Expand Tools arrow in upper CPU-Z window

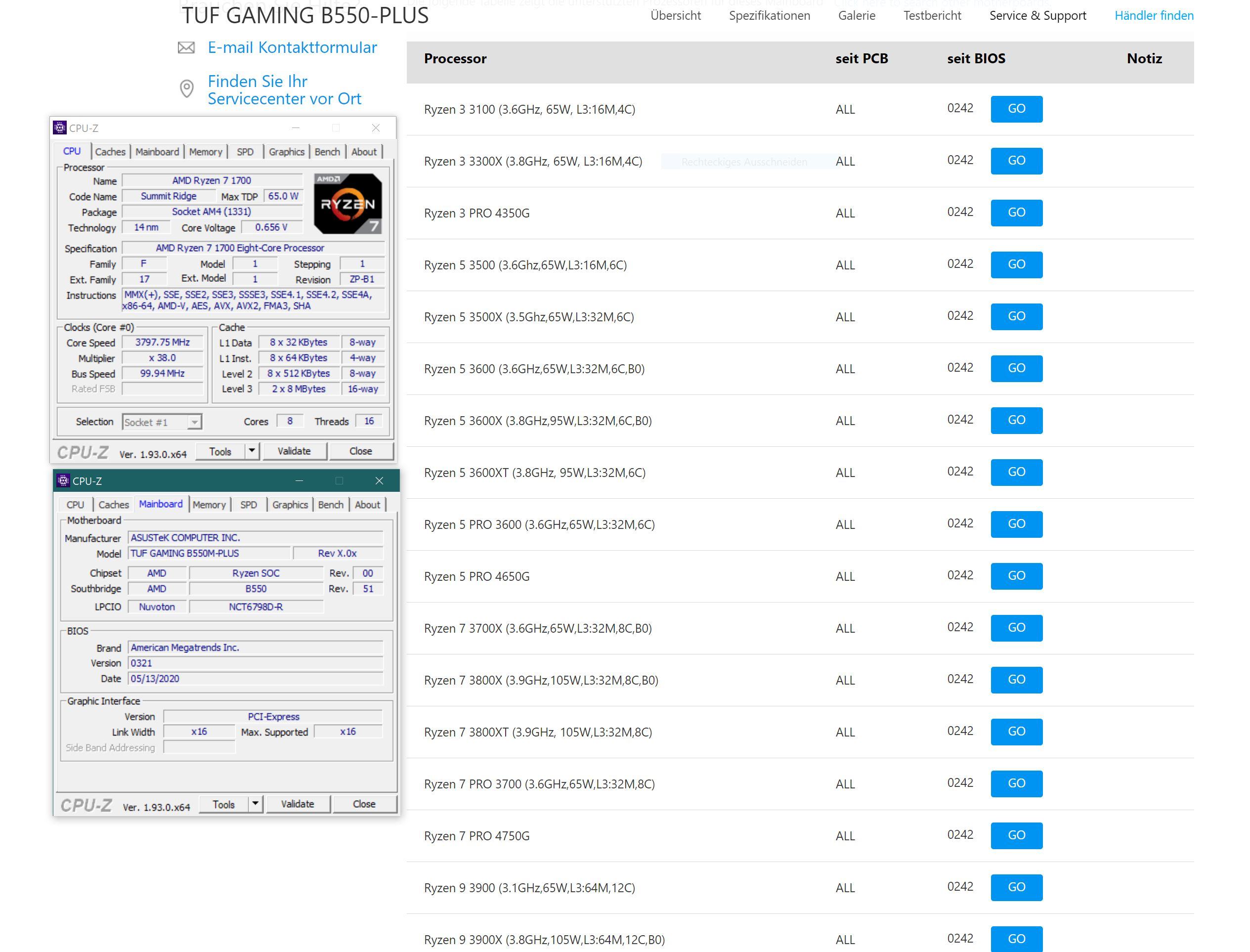tap(252, 451)
